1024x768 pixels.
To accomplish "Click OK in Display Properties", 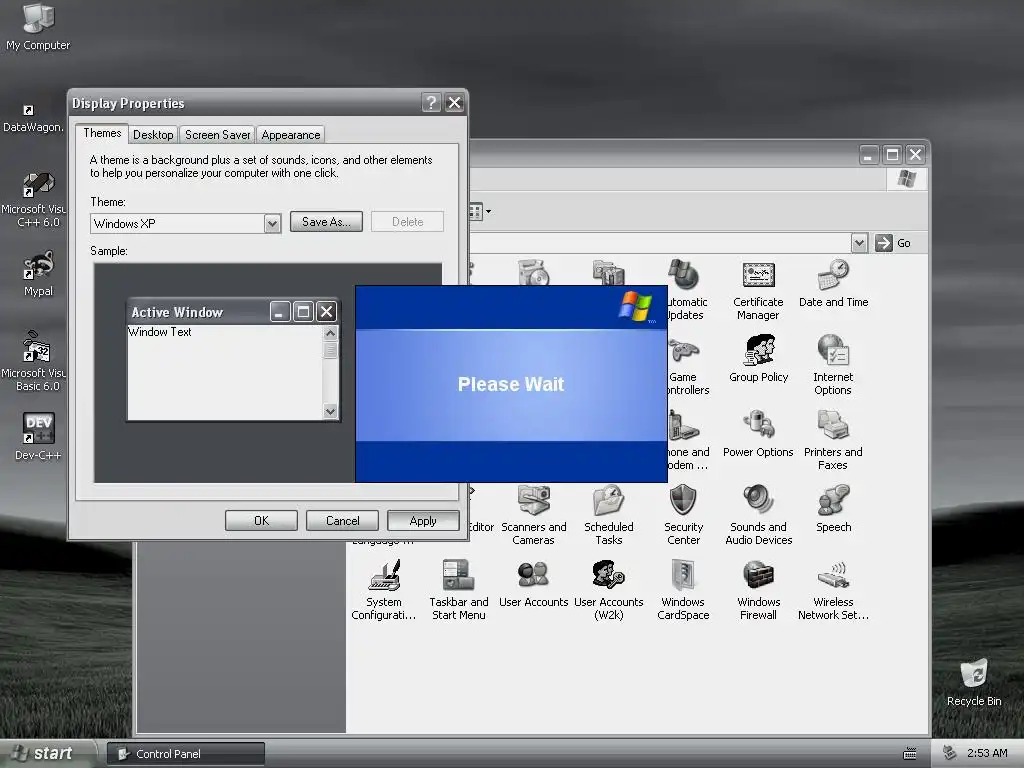I will click(x=261, y=520).
